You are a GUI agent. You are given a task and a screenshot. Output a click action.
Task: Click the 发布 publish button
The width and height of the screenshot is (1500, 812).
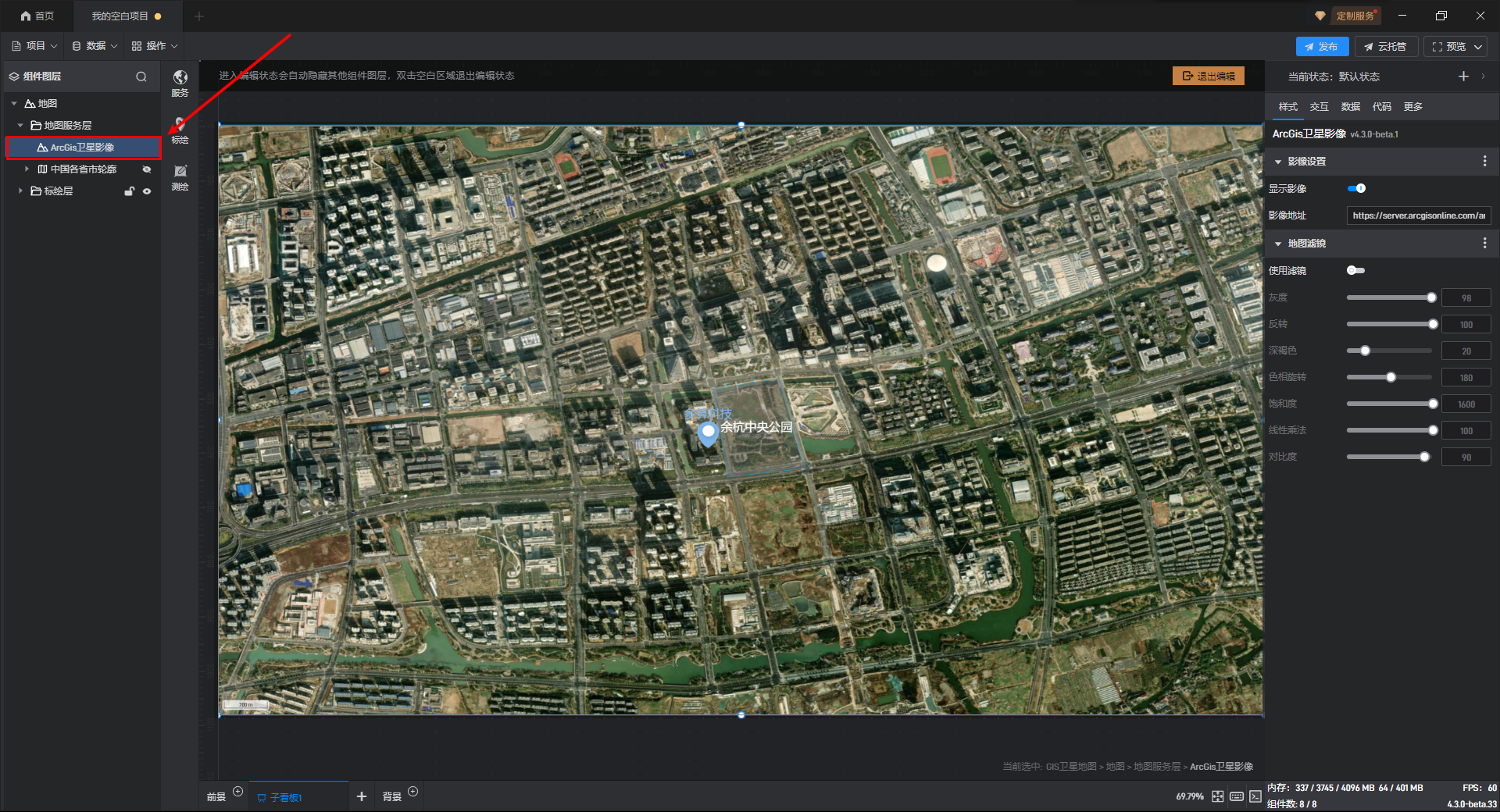(x=1322, y=47)
